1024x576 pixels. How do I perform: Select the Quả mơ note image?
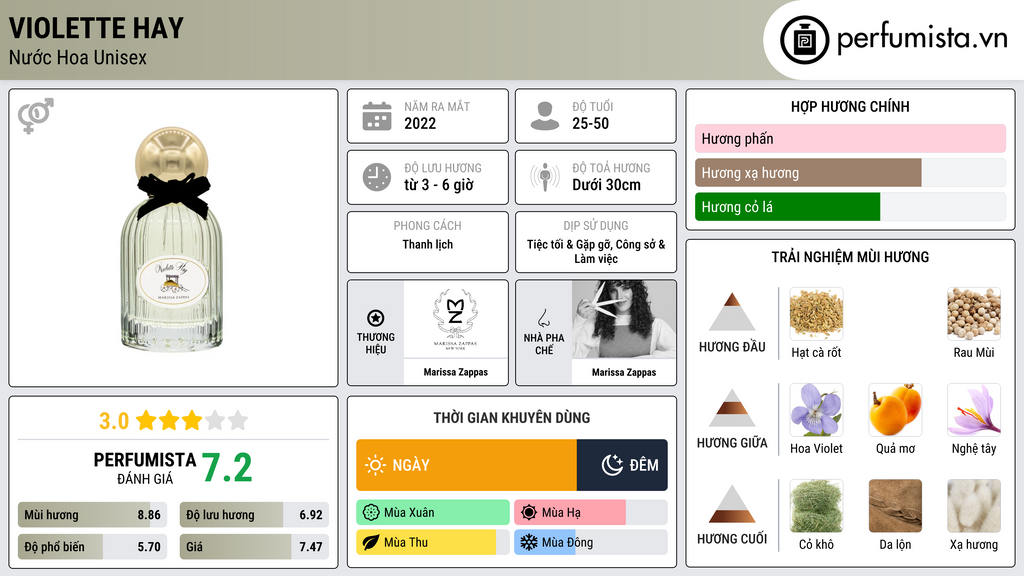895,409
